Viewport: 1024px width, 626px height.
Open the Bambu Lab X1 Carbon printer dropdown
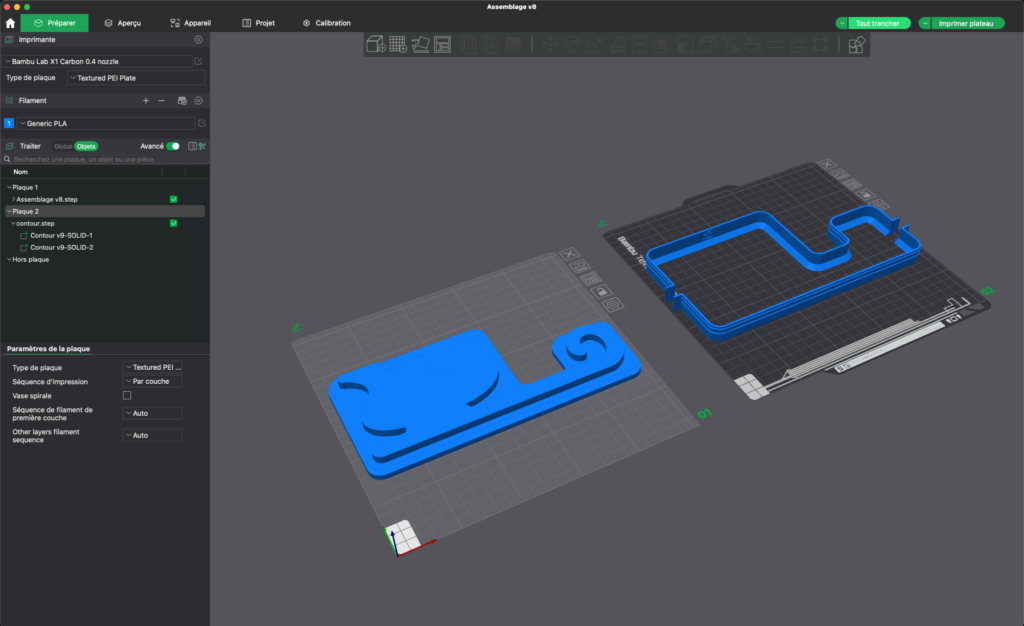click(97, 62)
